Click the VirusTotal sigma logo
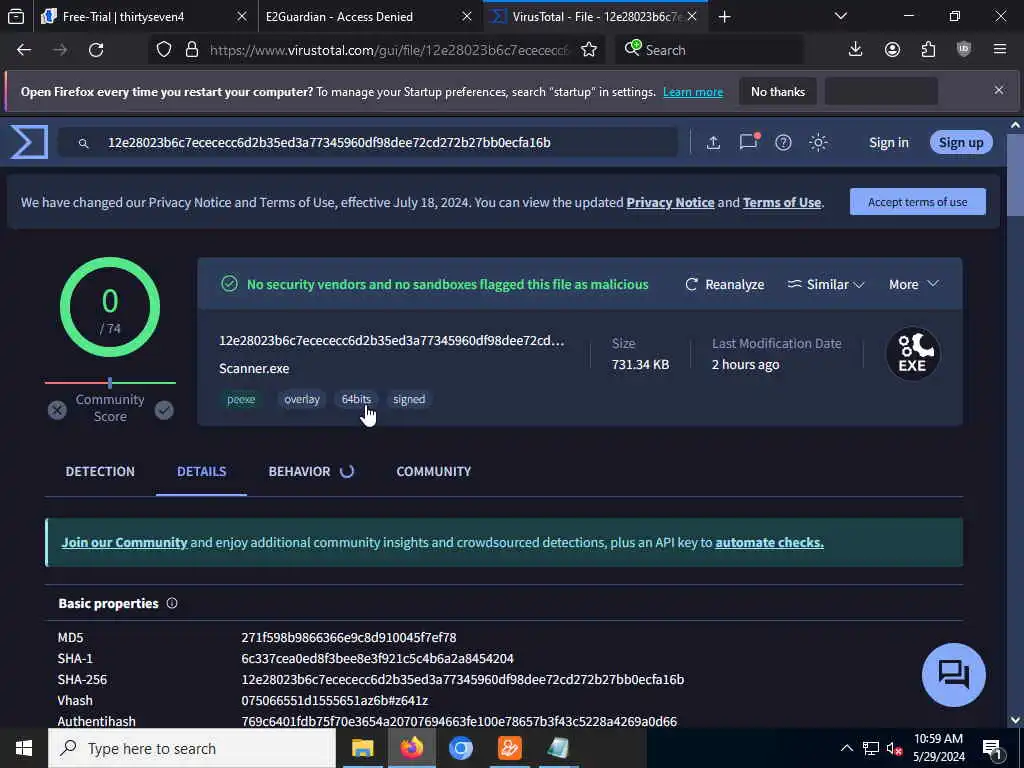Image resolution: width=1024 pixels, height=768 pixels. pos(29,142)
